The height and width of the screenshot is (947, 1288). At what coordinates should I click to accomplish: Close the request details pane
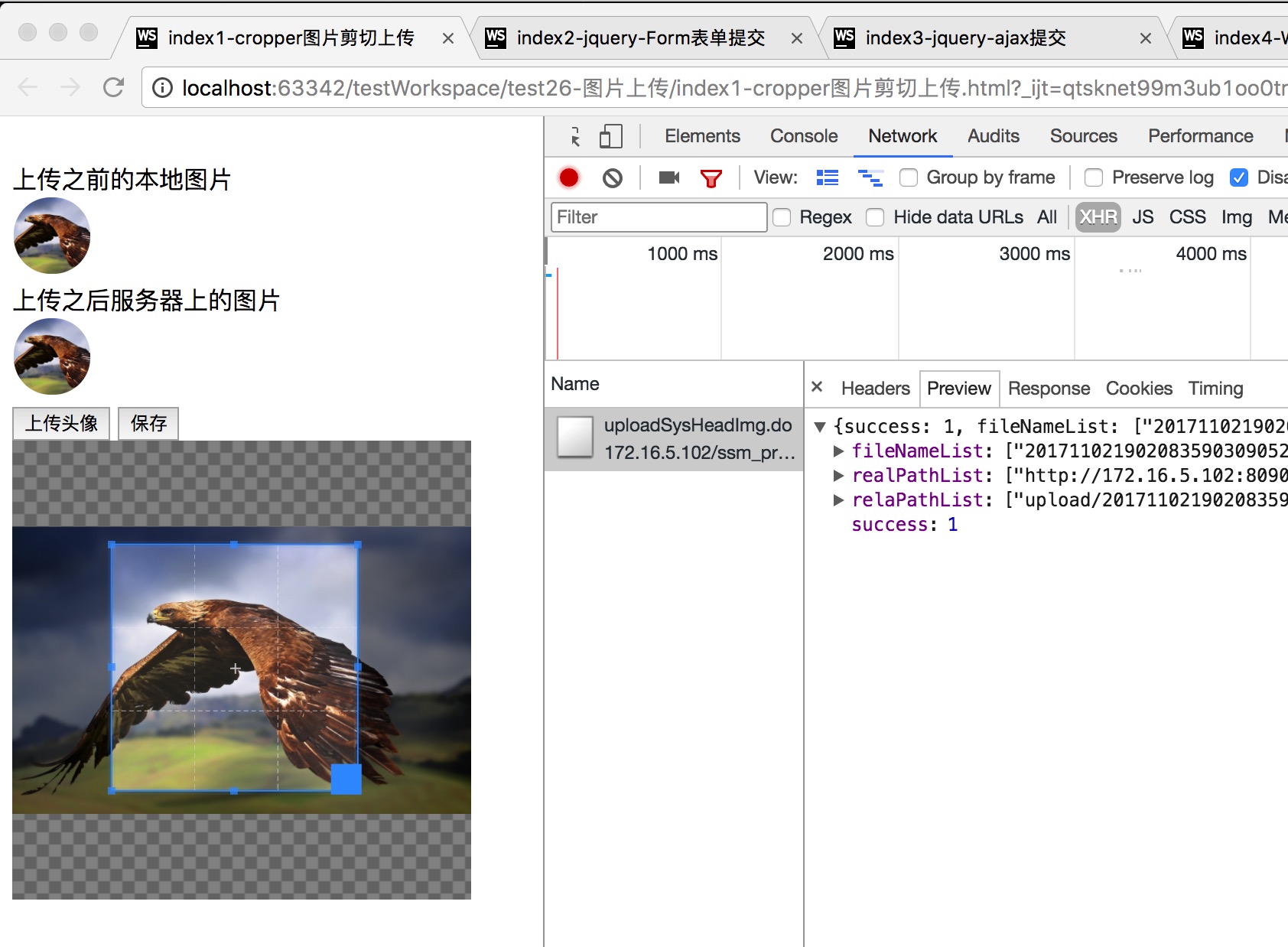(817, 387)
